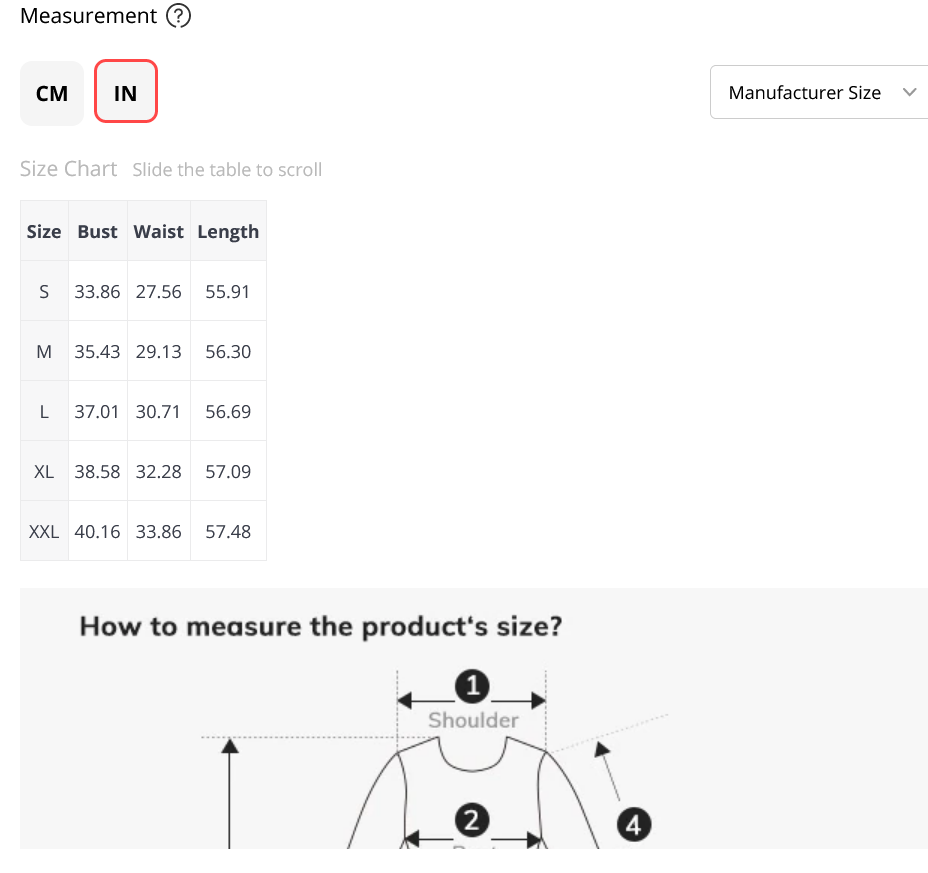Screen dimensions: 928x873
Task: Select the IN unit toggle
Action: click(x=125, y=93)
